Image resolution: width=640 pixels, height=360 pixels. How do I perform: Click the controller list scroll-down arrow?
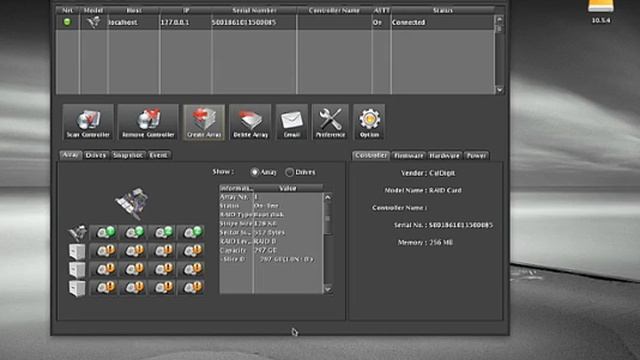pyautogui.click(x=500, y=90)
